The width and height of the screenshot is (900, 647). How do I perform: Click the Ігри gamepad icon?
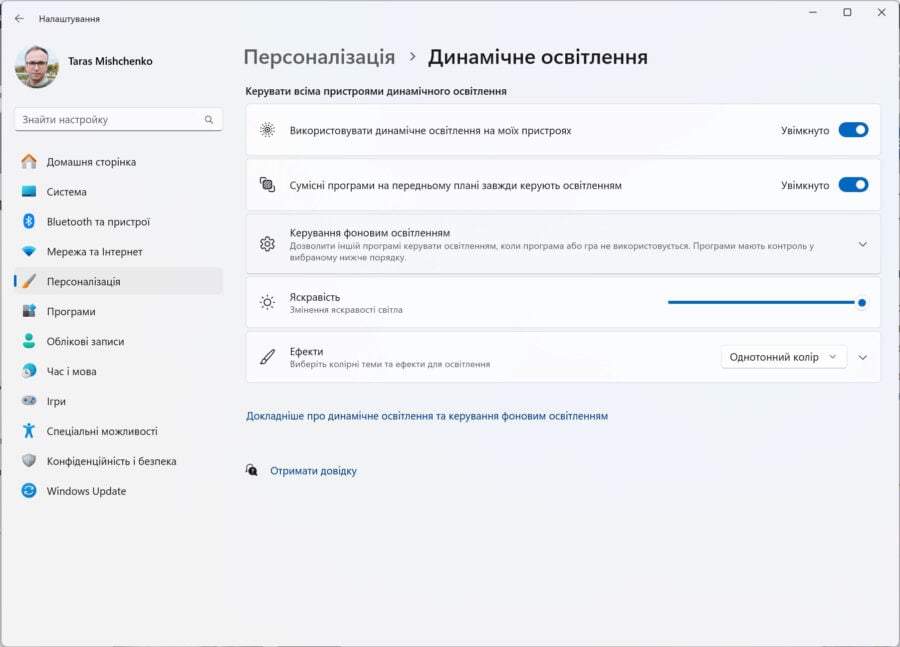(29, 401)
